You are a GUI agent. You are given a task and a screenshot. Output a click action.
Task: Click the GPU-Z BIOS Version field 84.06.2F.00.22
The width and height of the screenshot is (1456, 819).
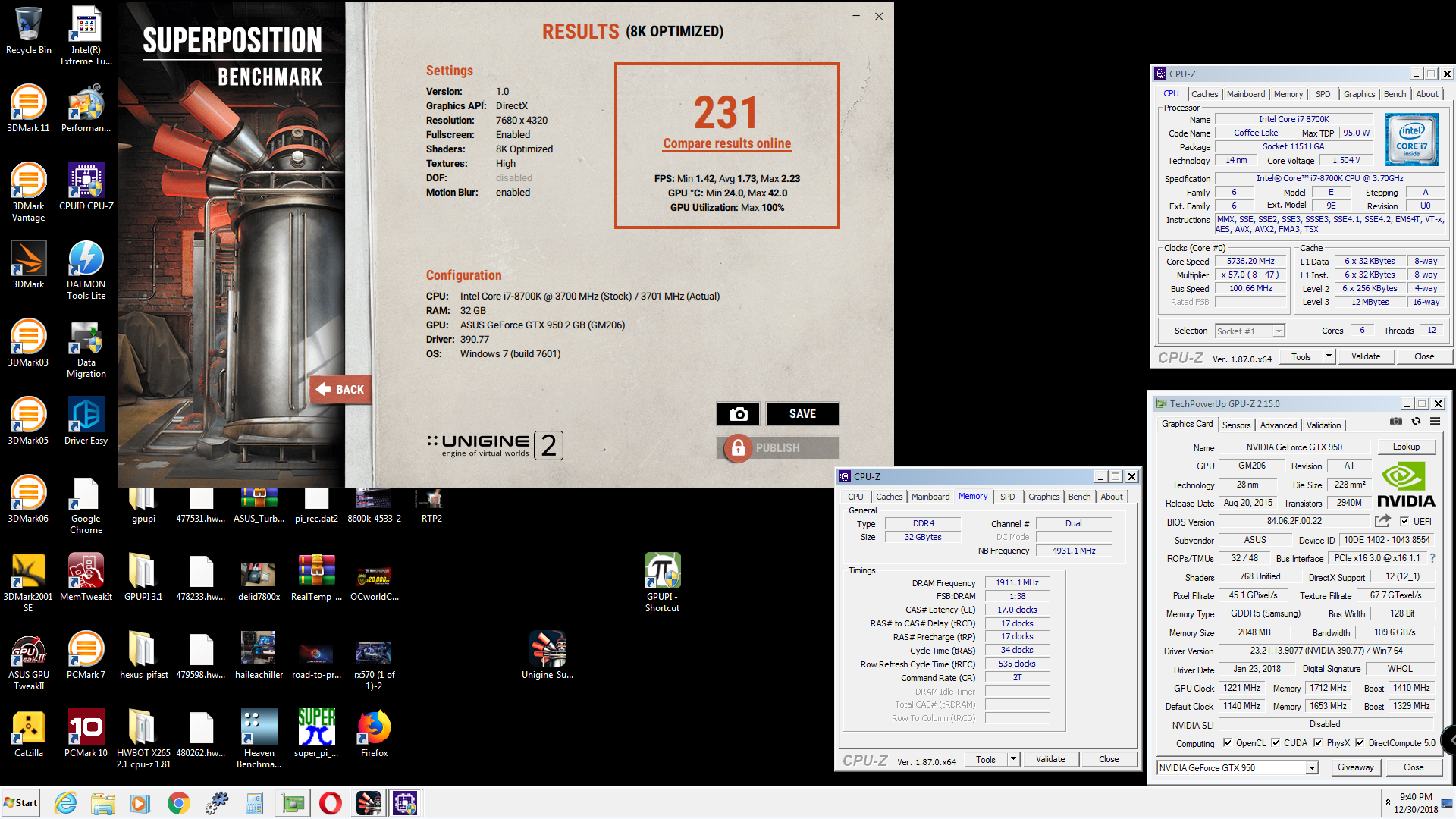click(1294, 521)
